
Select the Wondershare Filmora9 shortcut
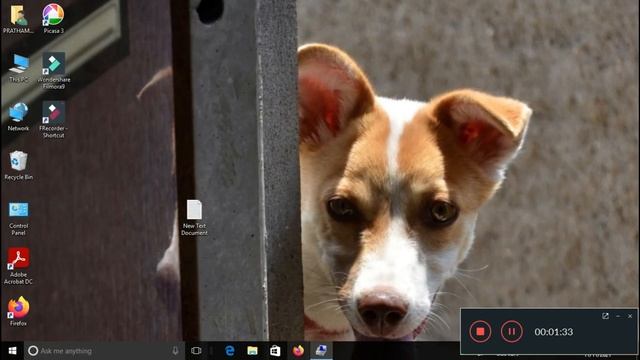[x=53, y=71]
